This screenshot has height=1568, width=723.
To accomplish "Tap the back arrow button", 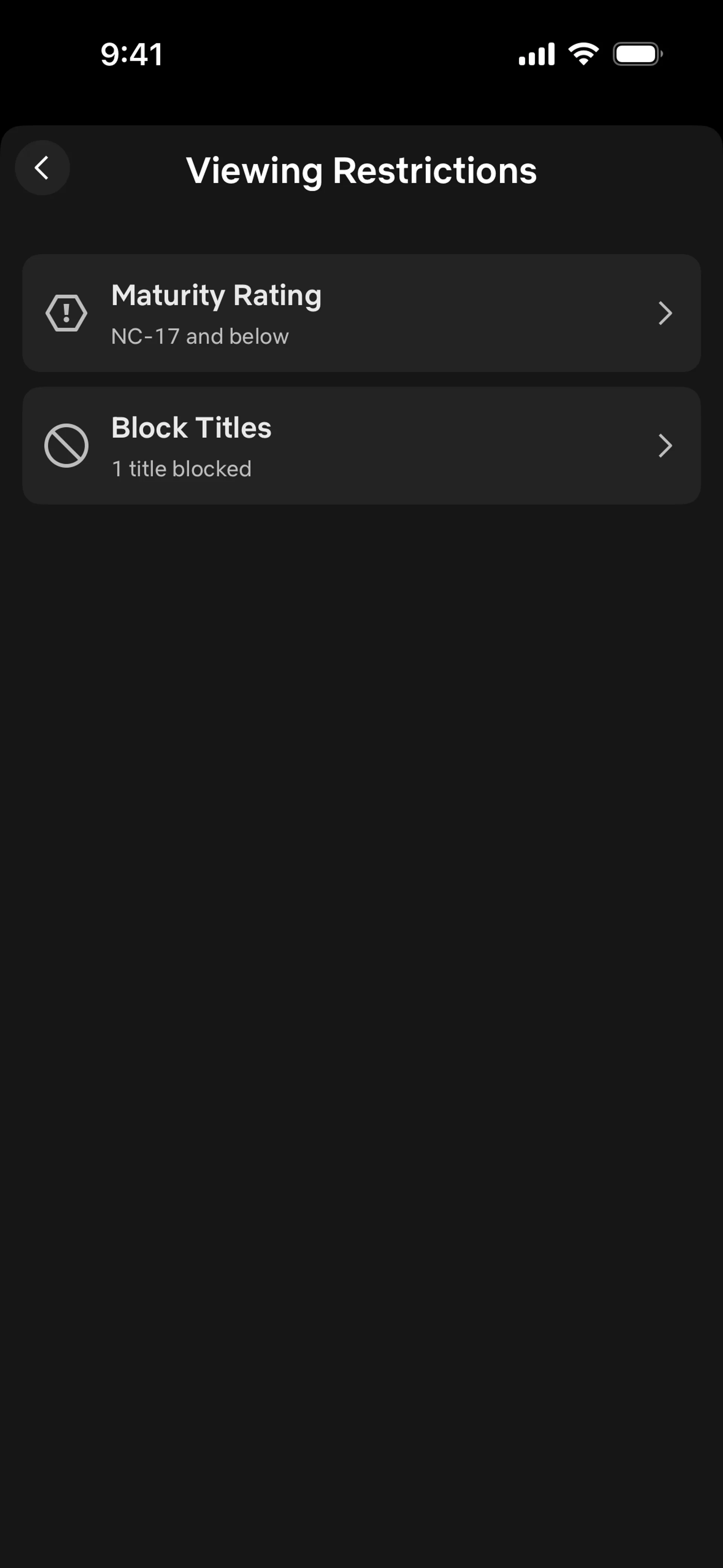I will 42,168.
